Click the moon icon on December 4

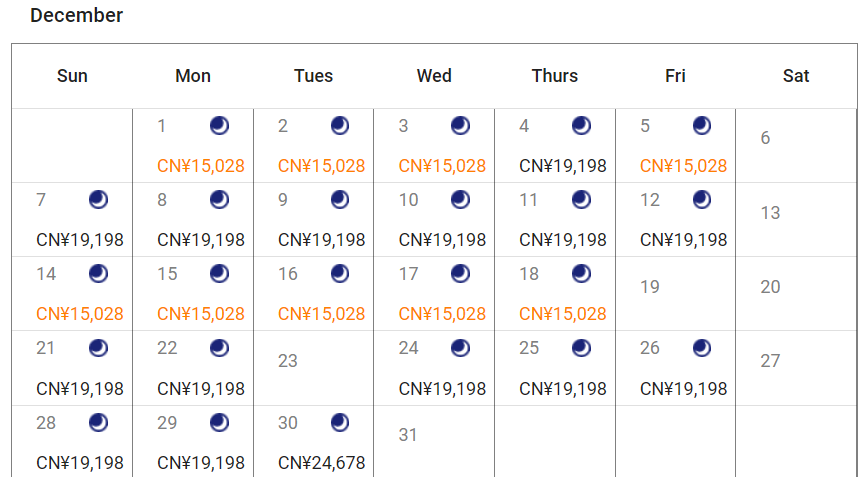[581, 126]
